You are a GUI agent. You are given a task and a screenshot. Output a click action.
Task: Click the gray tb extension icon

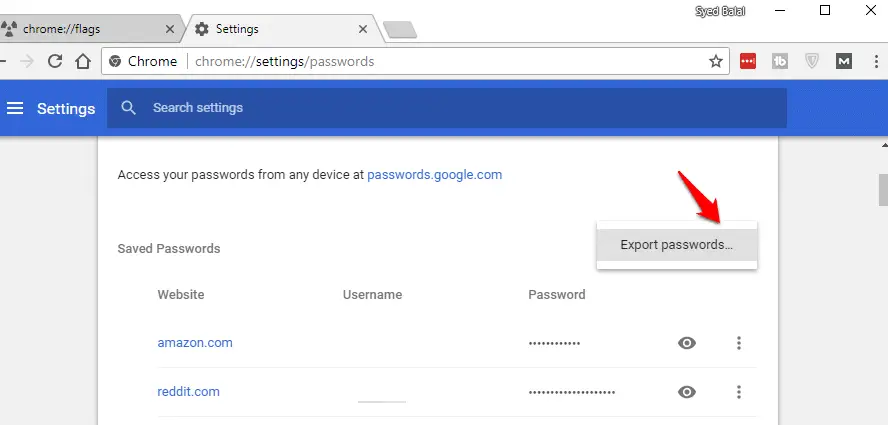pyautogui.click(x=780, y=61)
